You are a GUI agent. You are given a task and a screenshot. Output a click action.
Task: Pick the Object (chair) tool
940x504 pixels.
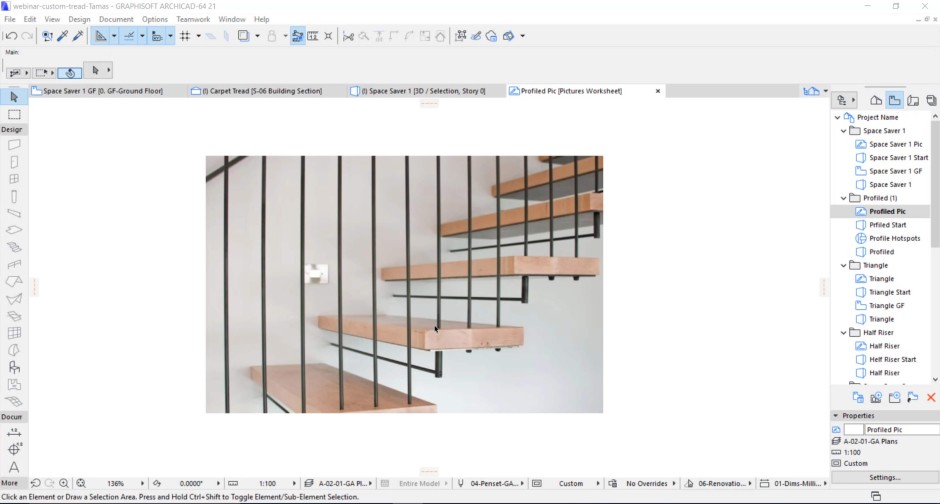[x=14, y=367]
